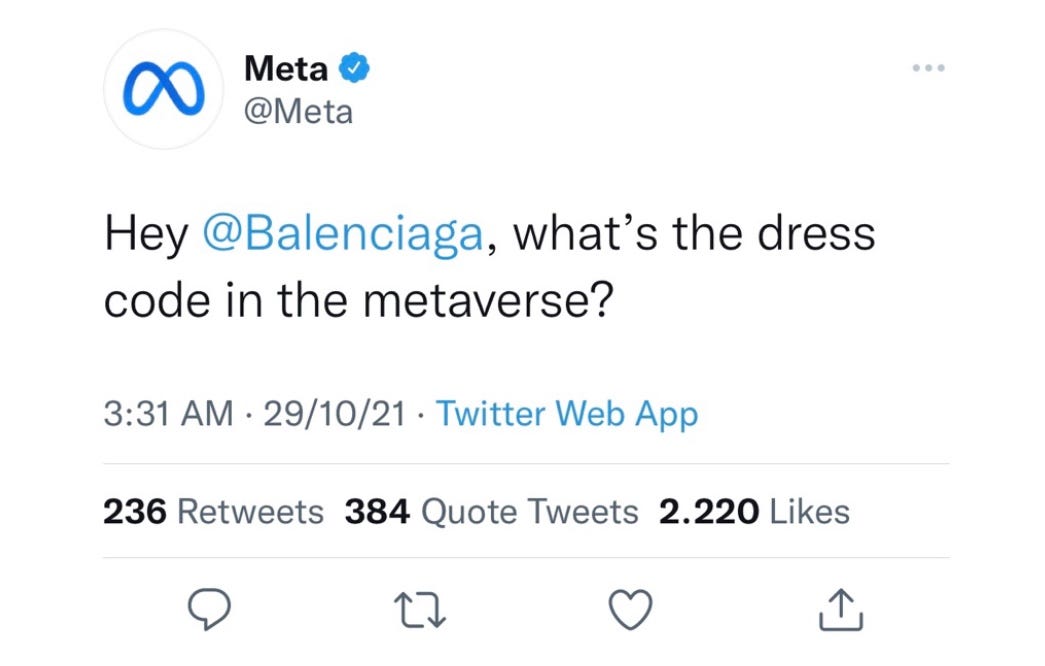Click the words 'code in the' in tweet

click(x=236, y=301)
